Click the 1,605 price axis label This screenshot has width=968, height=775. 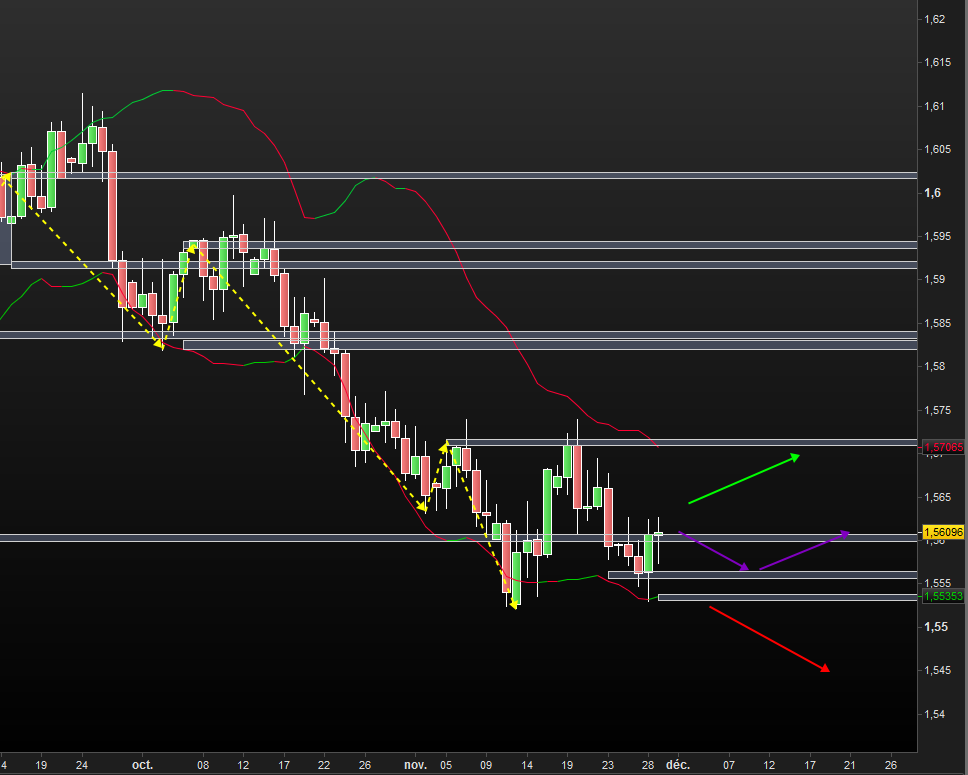click(937, 149)
